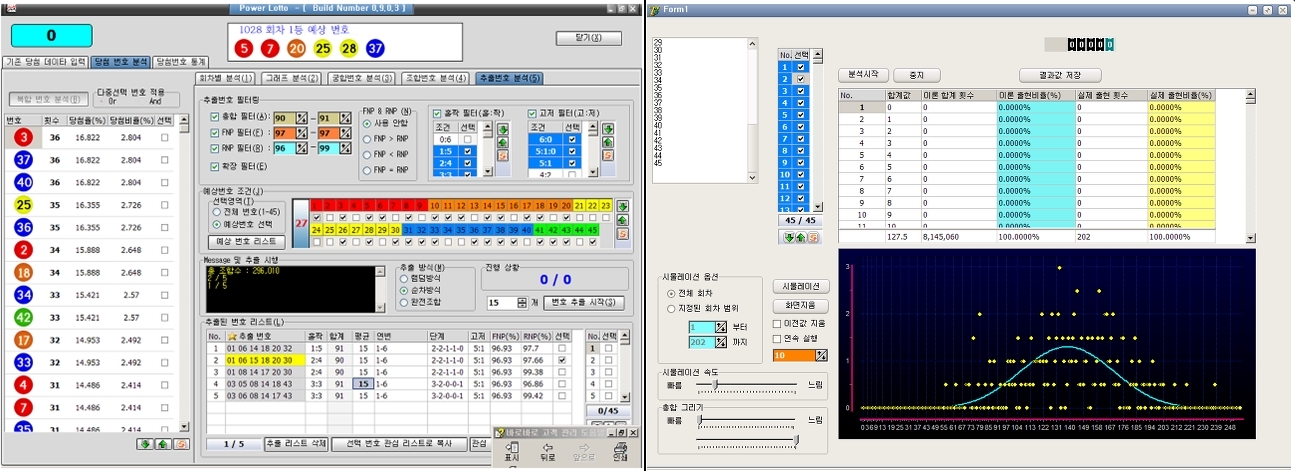Screen dimensions: 1295x471
Task: Toggle the 확장 필터 checkbox
Action: click(215, 165)
